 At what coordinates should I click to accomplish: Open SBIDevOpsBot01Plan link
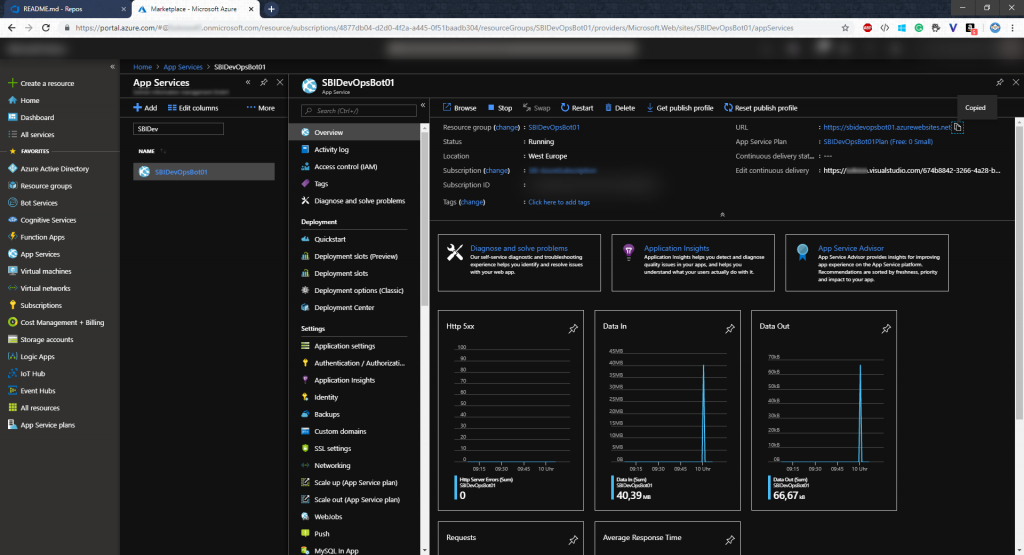click(x=878, y=142)
